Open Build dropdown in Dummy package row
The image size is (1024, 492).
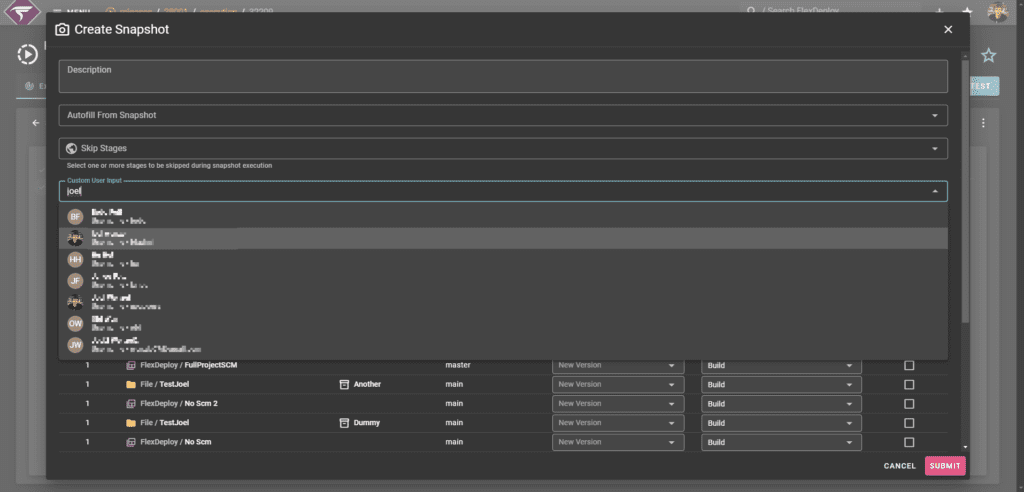[781, 423]
